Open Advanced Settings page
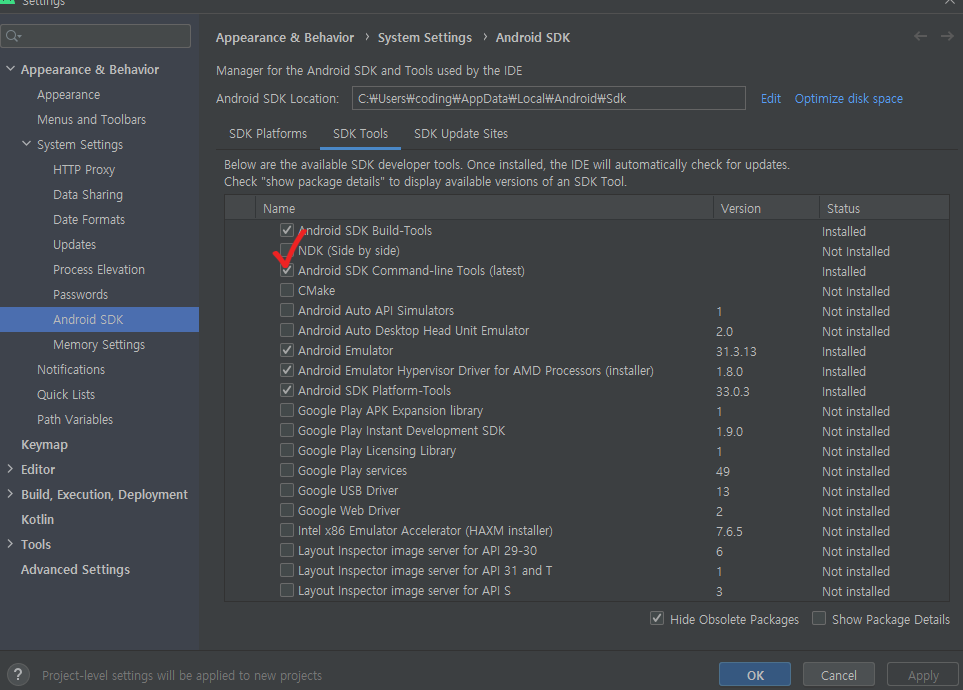The image size is (963, 690). (x=76, y=569)
